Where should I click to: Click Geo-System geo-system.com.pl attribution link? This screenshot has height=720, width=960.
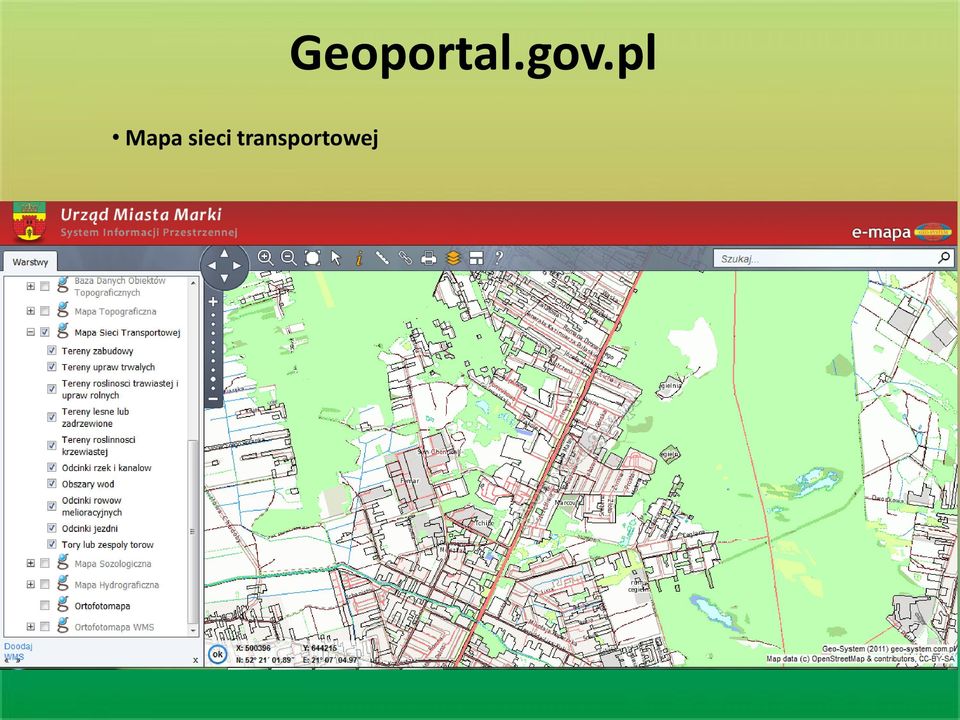[x=888, y=649]
